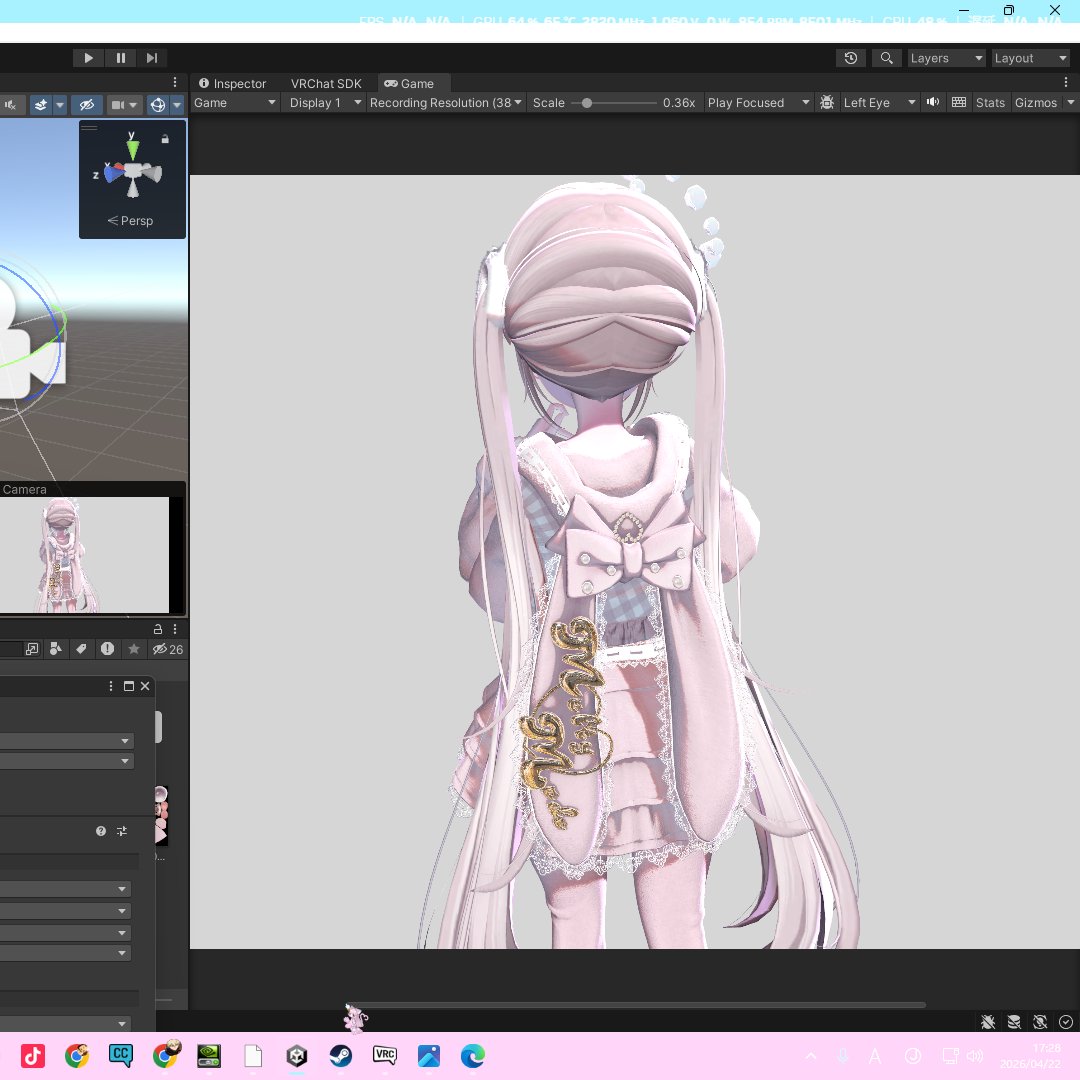Toggle the Project panel lock icon
This screenshot has height=1080, width=1080.
[x=158, y=629]
